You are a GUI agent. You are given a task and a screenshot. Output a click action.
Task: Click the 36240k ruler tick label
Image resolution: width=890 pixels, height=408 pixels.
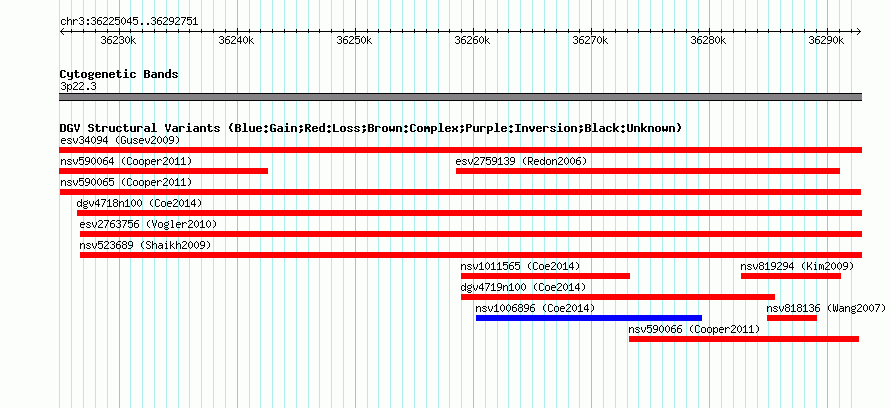point(236,40)
